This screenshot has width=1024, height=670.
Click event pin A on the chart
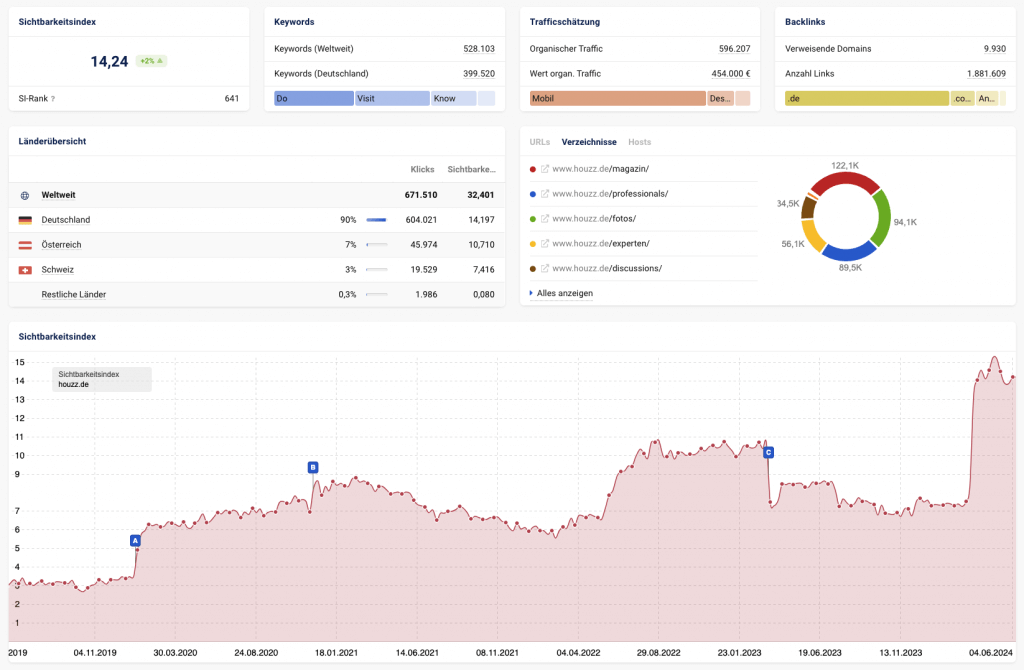[135, 541]
